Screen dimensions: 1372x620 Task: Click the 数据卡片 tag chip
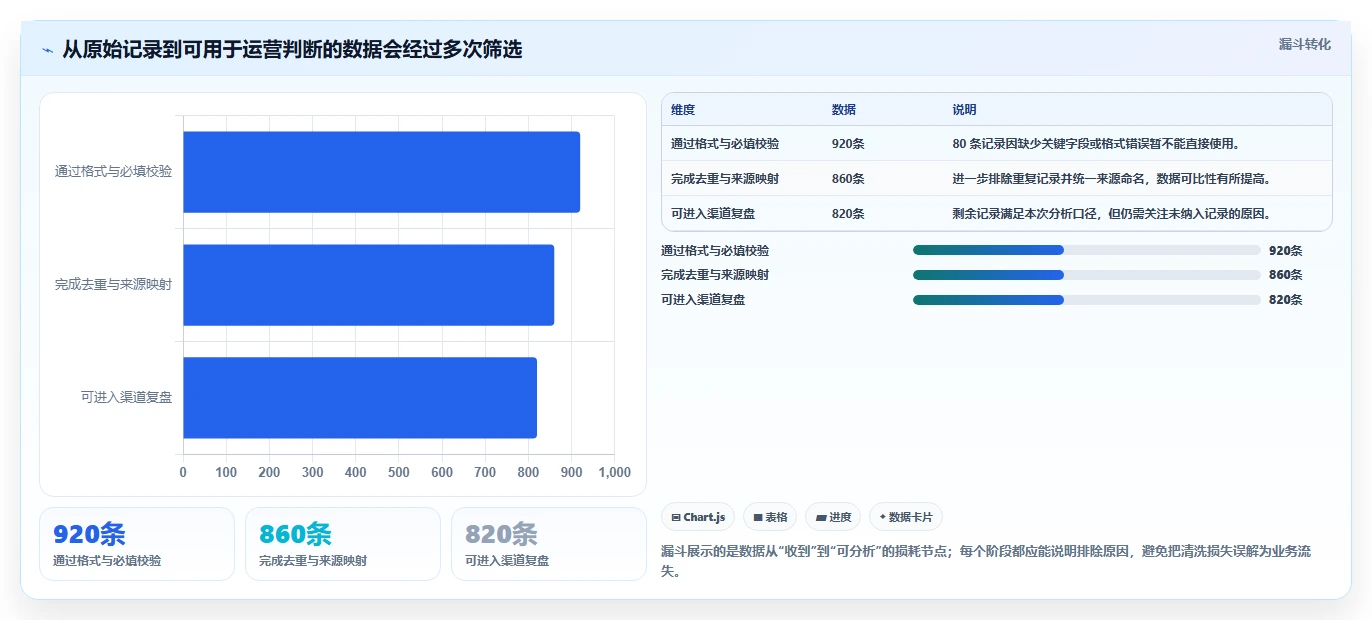(906, 517)
